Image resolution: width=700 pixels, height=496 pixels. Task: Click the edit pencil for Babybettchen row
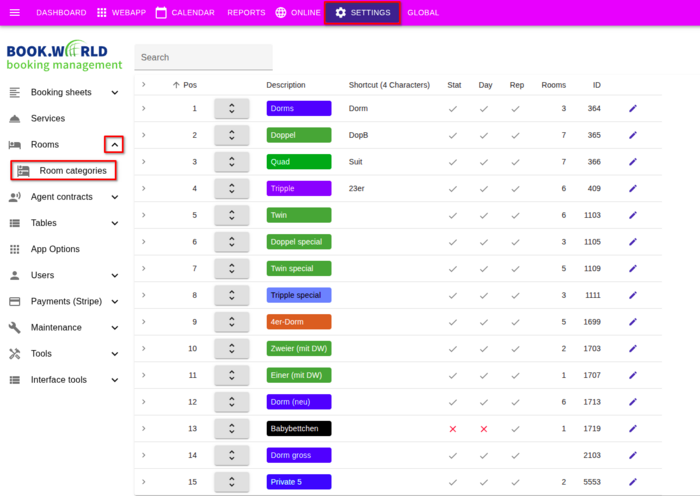[x=632, y=429]
